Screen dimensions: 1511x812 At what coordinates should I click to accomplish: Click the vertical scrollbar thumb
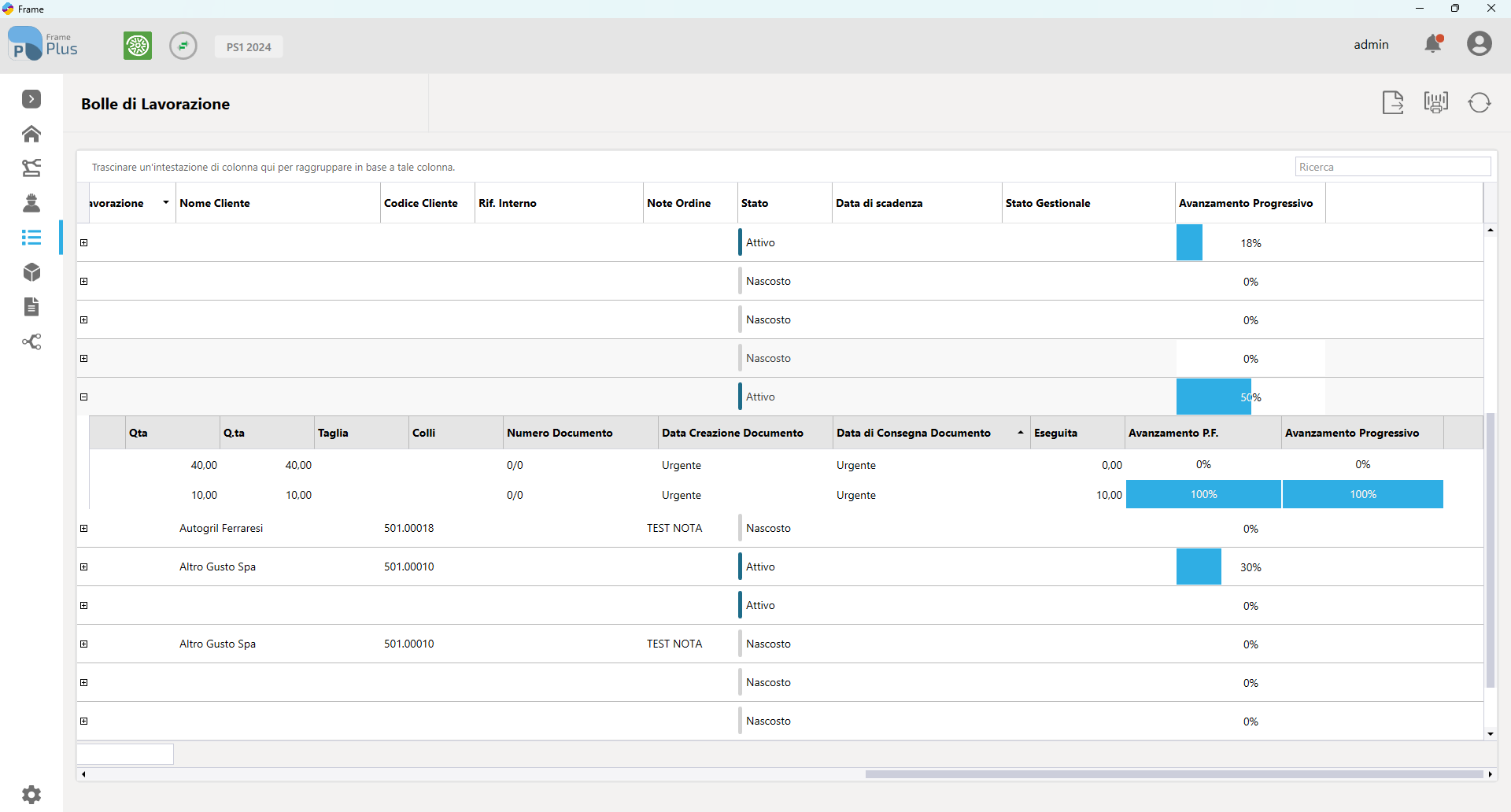1490,551
